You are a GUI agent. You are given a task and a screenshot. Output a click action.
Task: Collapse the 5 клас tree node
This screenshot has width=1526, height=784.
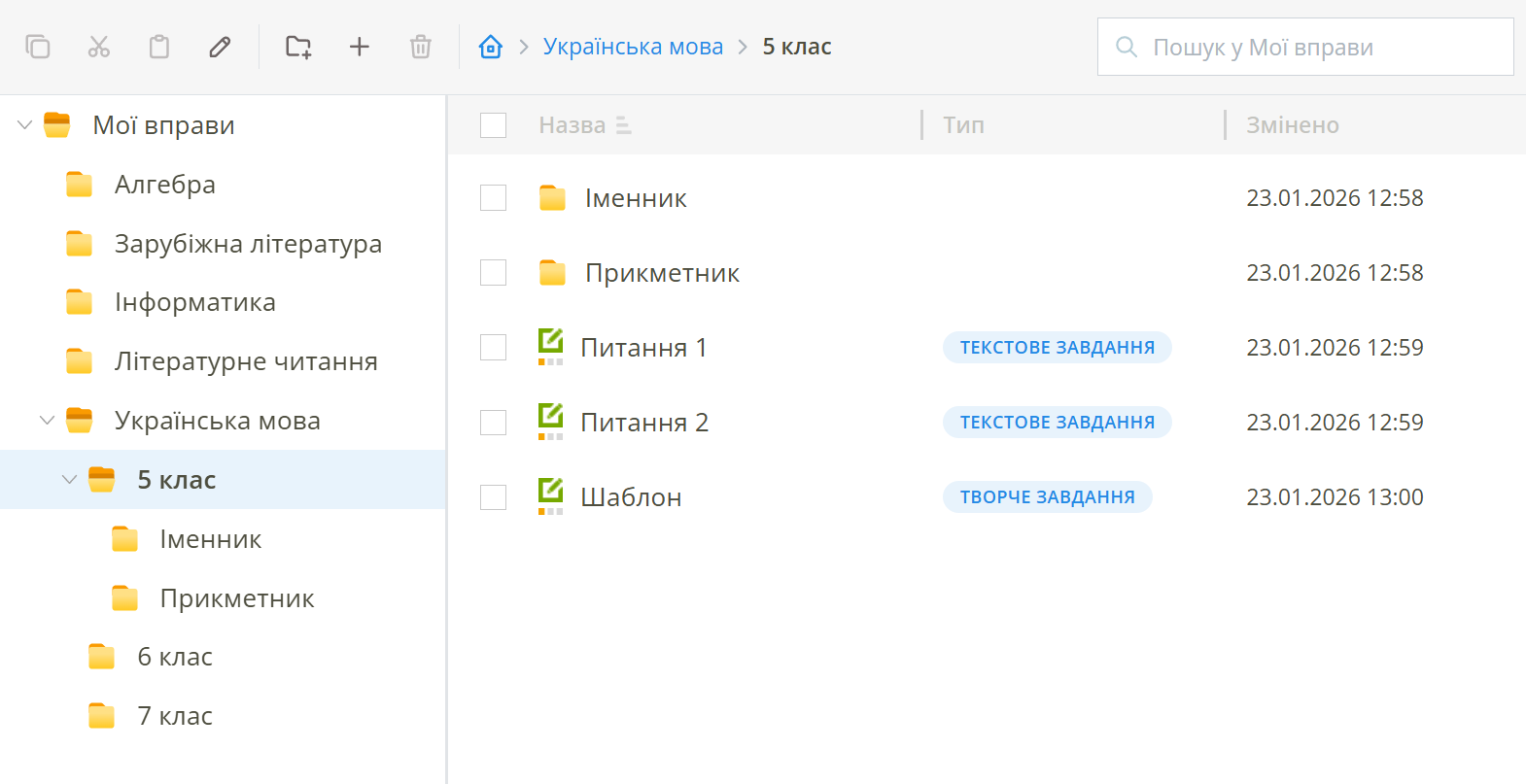tap(69, 480)
